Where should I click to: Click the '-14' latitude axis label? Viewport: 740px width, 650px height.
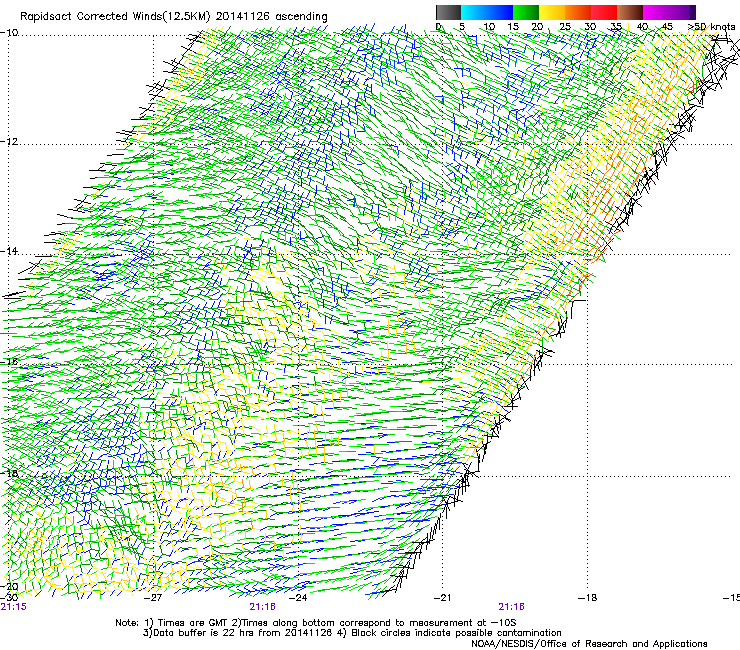pos(9,251)
